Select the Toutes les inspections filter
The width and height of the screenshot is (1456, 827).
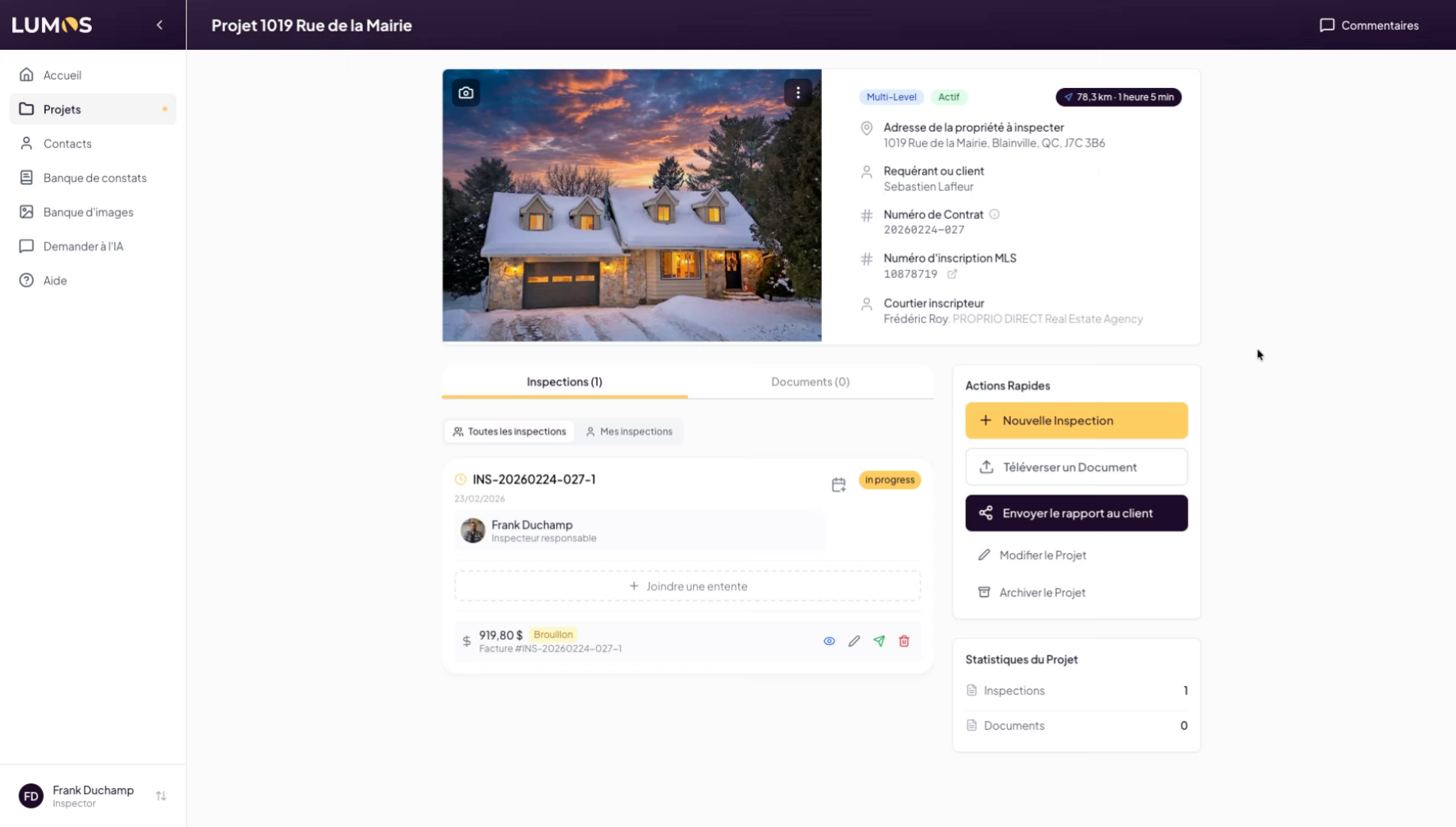coord(509,432)
